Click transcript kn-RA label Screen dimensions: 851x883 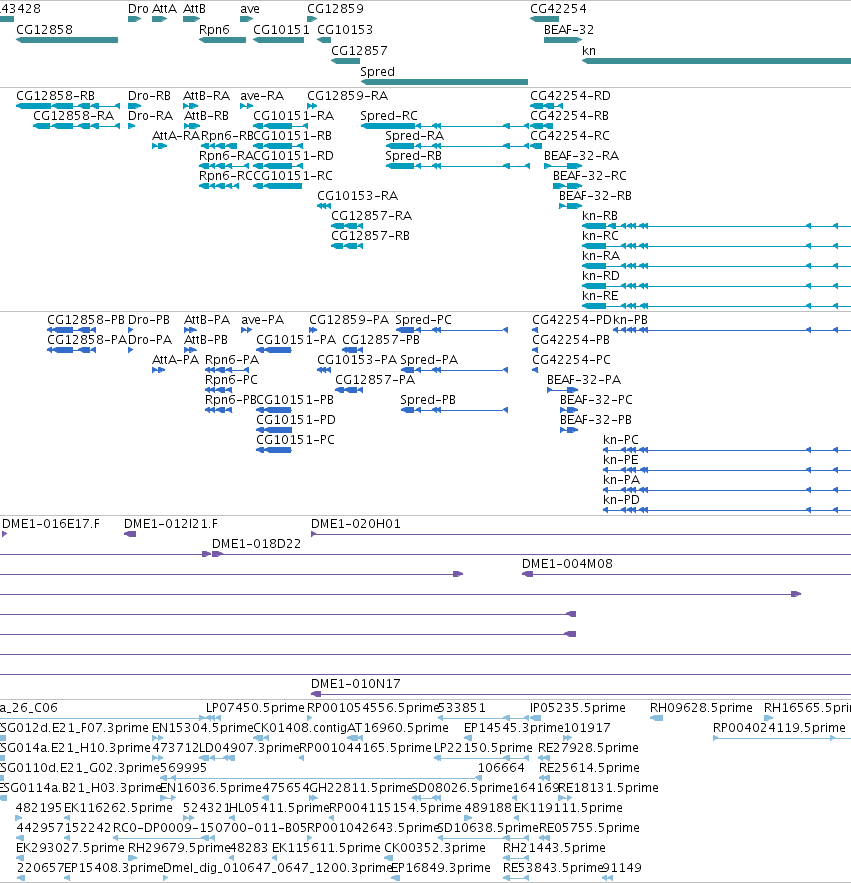pyautogui.click(x=601, y=256)
